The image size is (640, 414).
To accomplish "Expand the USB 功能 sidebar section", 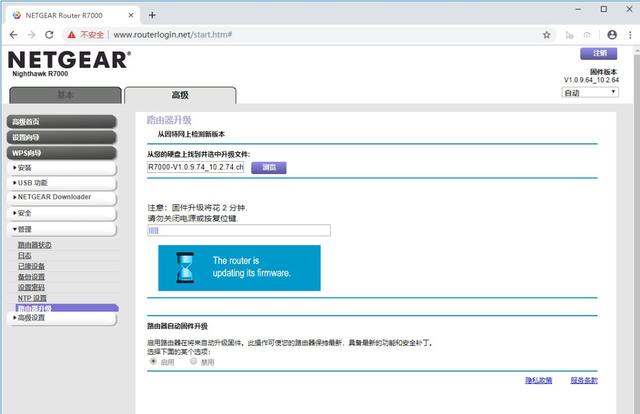I will point(62,183).
